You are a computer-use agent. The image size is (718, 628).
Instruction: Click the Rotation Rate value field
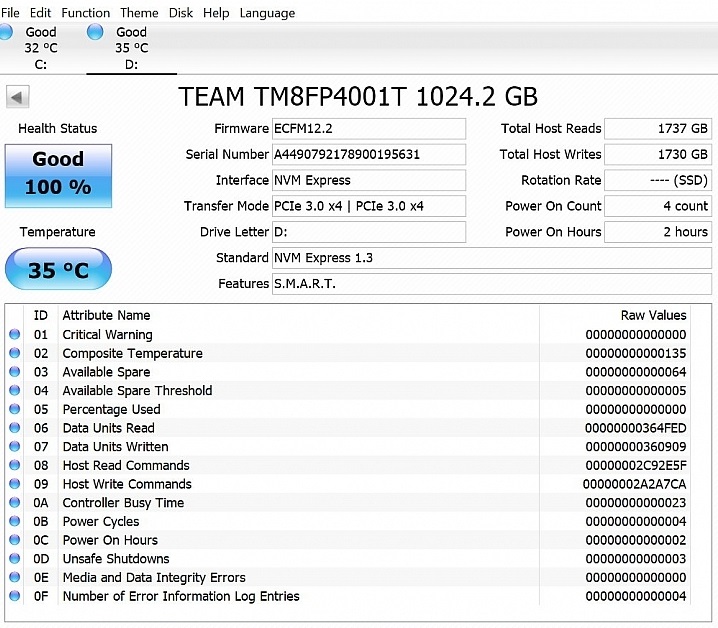point(658,180)
